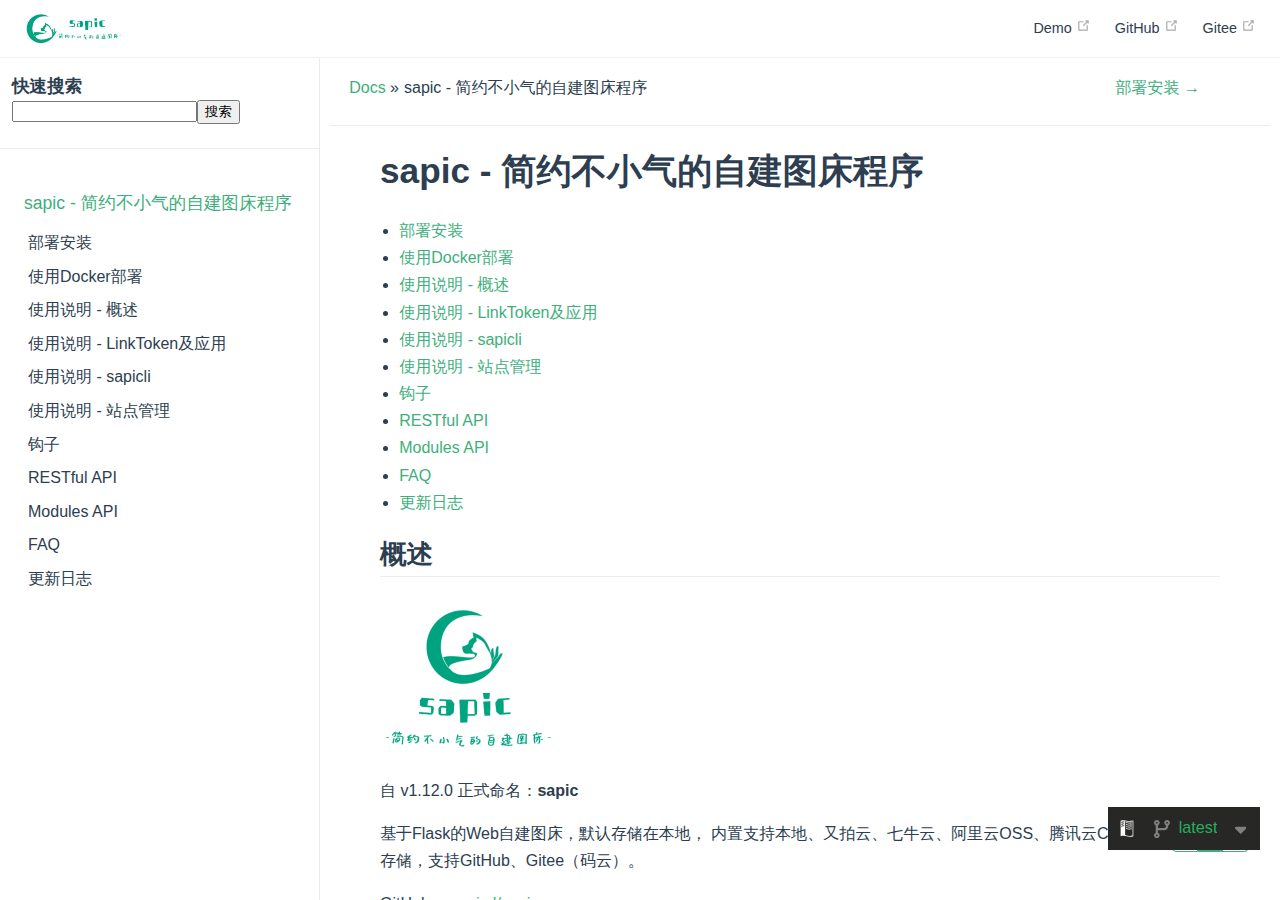Screen dimensions: 1280x900
Task: Open 使用说明 - 概述 in the sidebar
Action: [x=83, y=310]
